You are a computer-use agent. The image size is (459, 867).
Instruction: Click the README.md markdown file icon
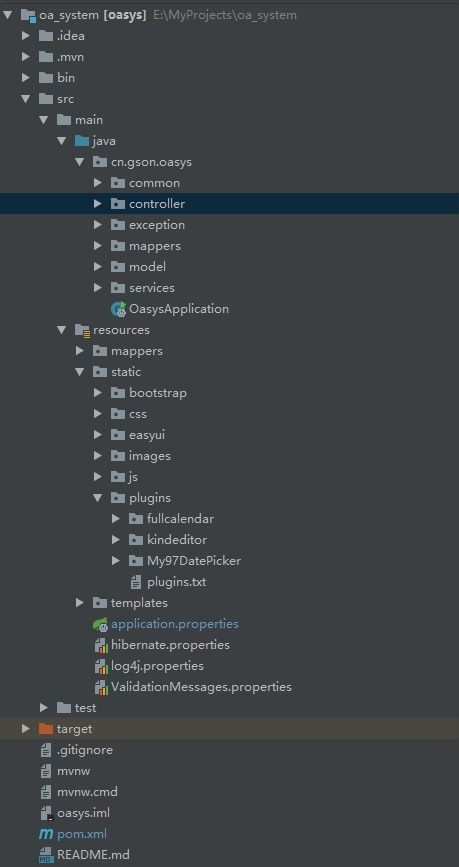46,855
